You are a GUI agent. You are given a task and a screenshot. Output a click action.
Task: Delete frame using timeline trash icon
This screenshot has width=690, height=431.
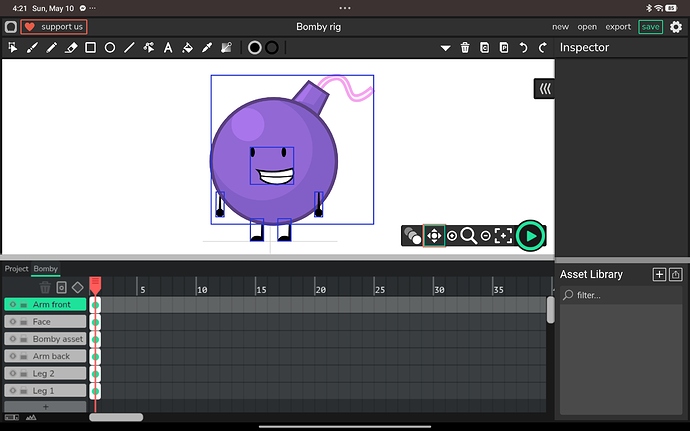45,287
